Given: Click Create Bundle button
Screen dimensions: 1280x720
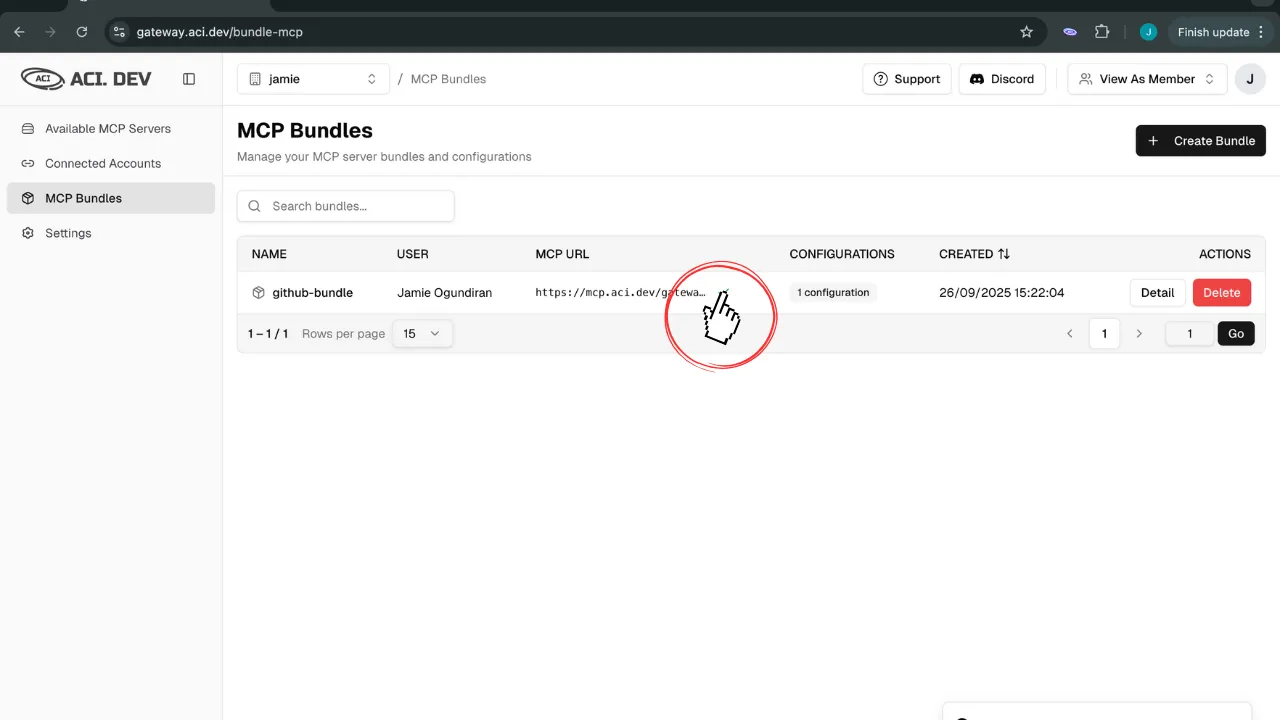Looking at the screenshot, I should [x=1200, y=141].
